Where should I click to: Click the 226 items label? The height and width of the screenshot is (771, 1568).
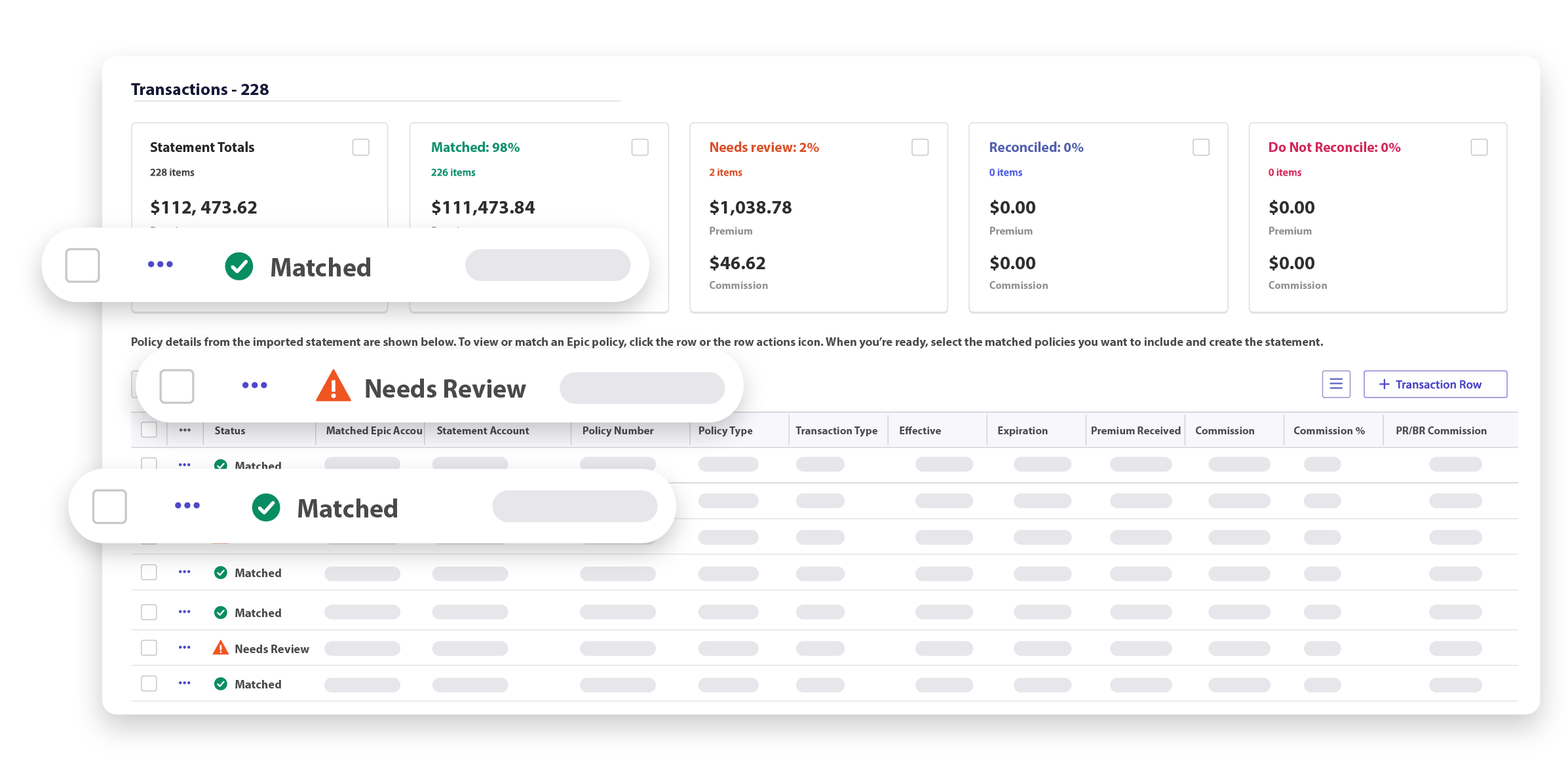(453, 172)
